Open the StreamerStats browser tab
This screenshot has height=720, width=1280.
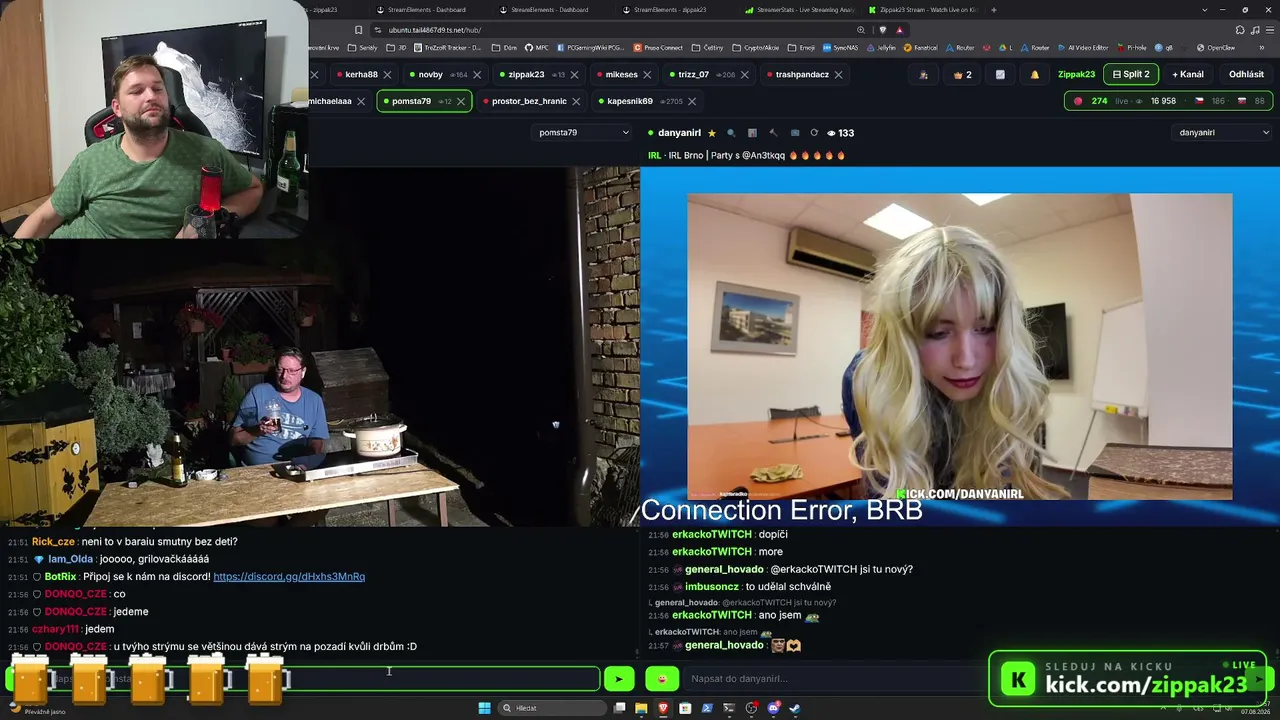(800, 10)
